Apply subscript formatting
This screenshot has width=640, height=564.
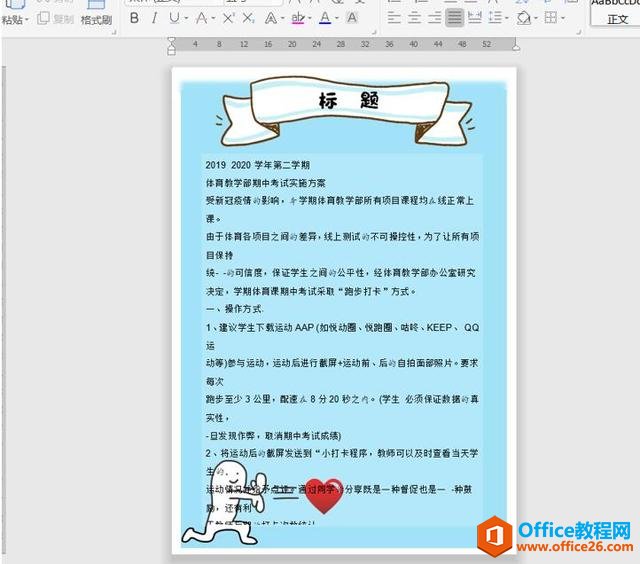click(x=248, y=18)
